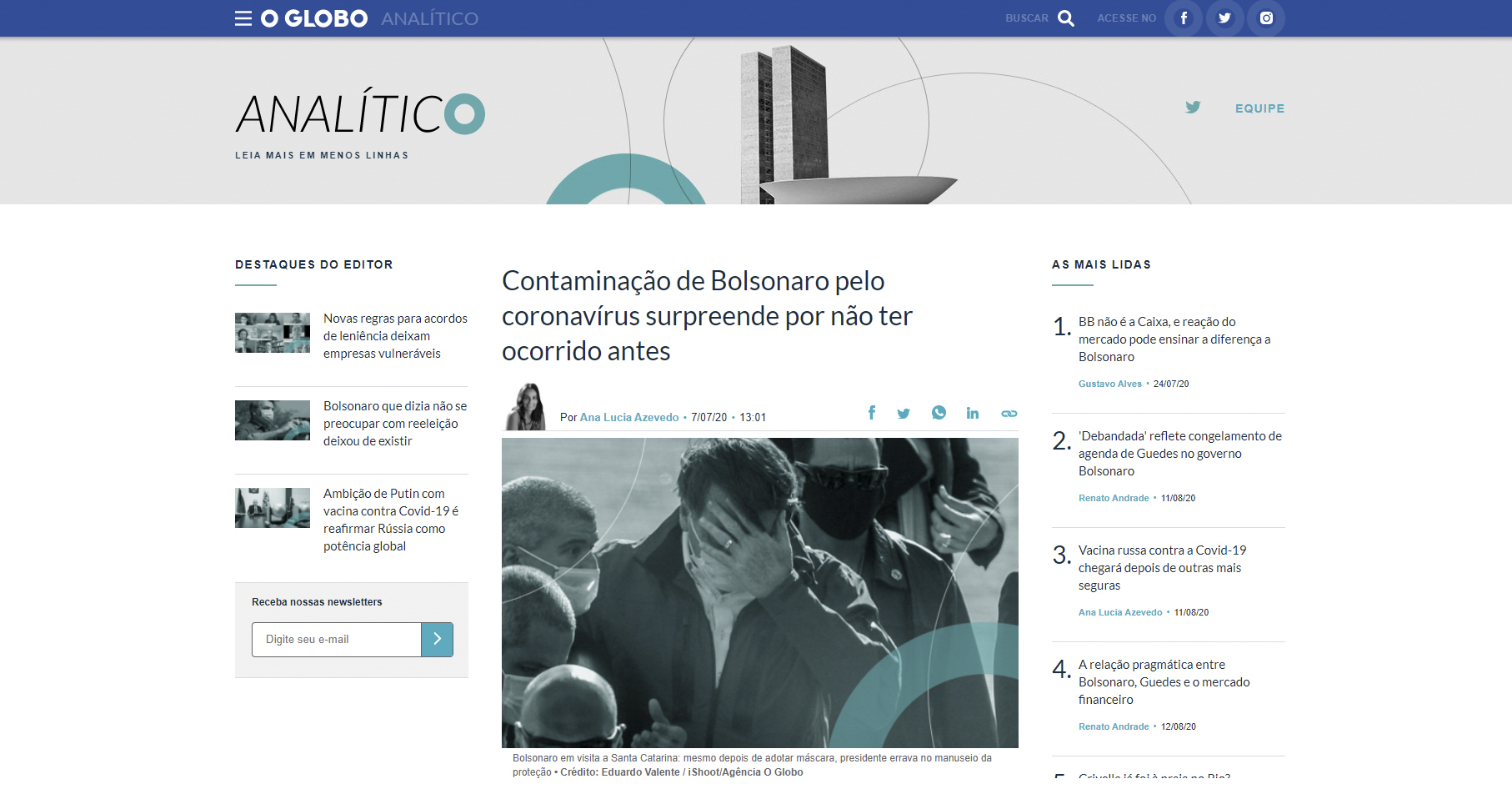
Task: Open the EQUIPE link
Action: pyautogui.click(x=1259, y=108)
